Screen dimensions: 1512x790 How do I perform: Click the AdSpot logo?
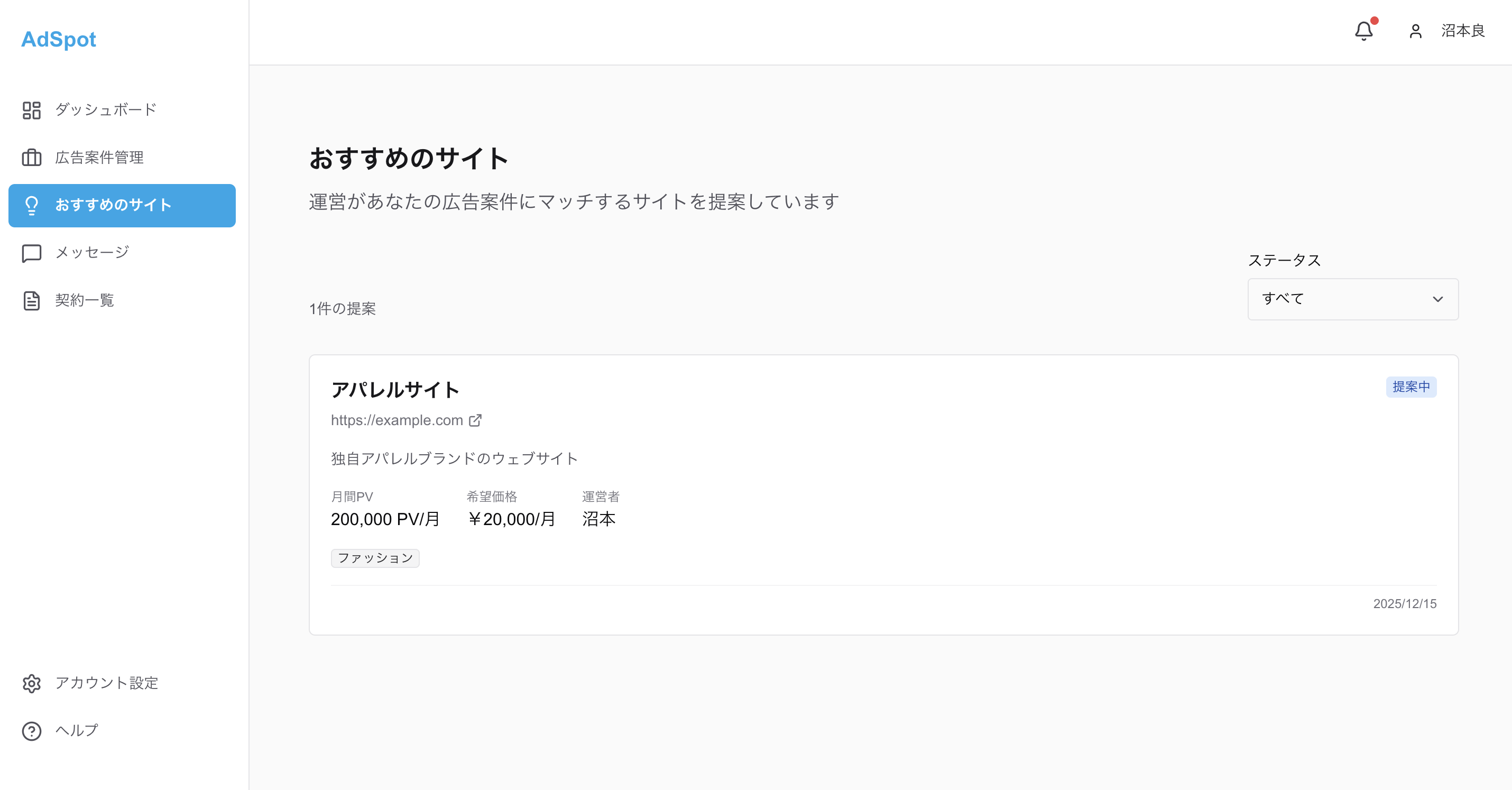click(58, 39)
